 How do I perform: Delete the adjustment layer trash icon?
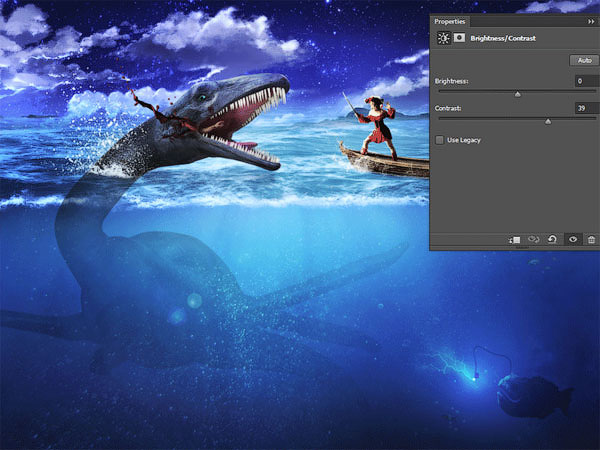591,240
